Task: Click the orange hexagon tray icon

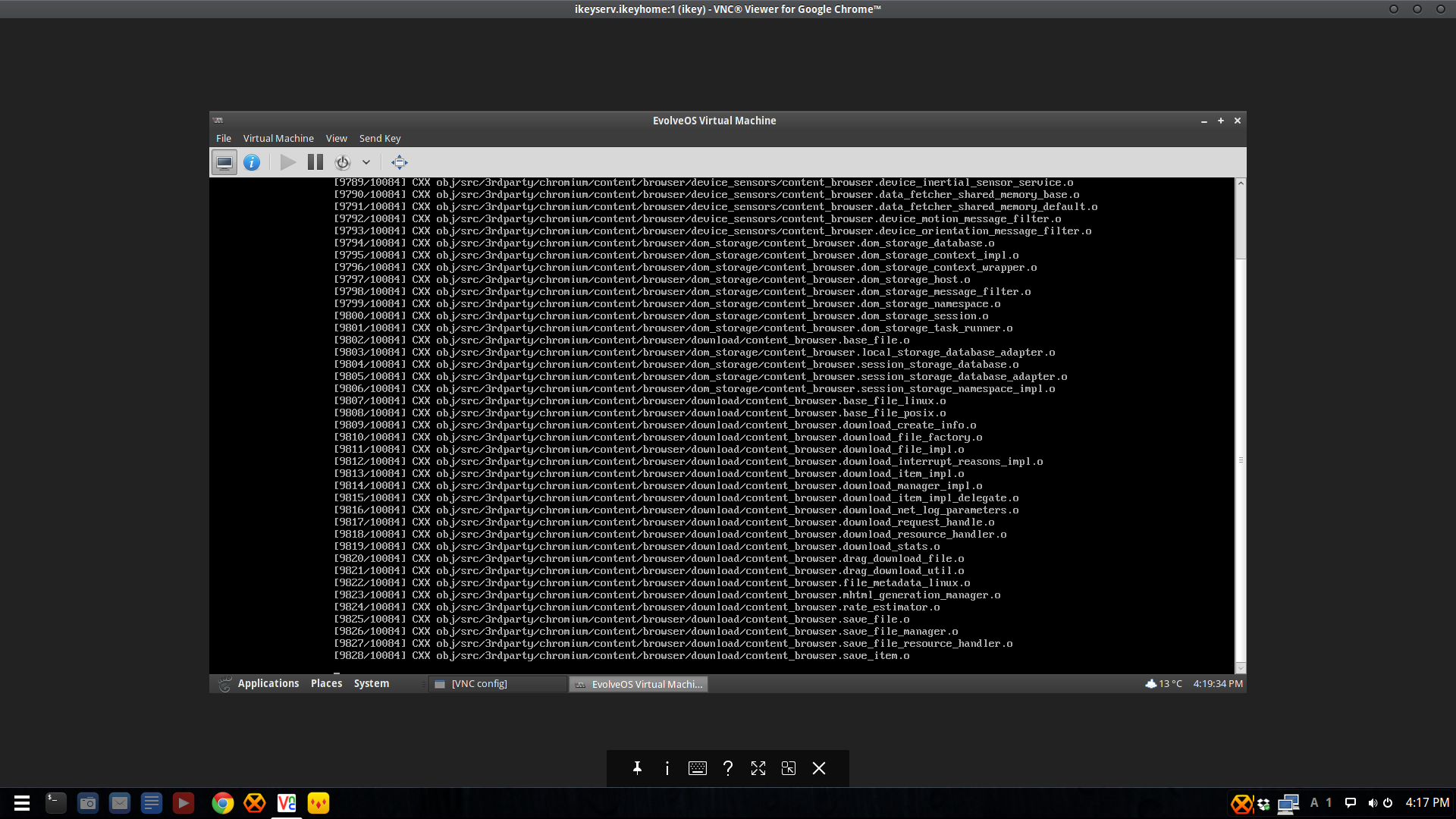Action: tap(1242, 803)
